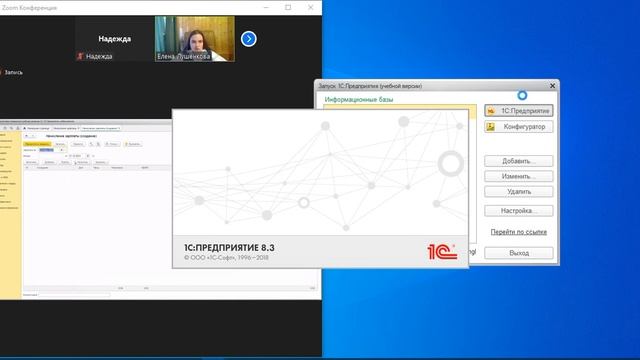Minimize the Zoom Конференция window
This screenshot has width=640, height=360.
(x=266, y=7)
